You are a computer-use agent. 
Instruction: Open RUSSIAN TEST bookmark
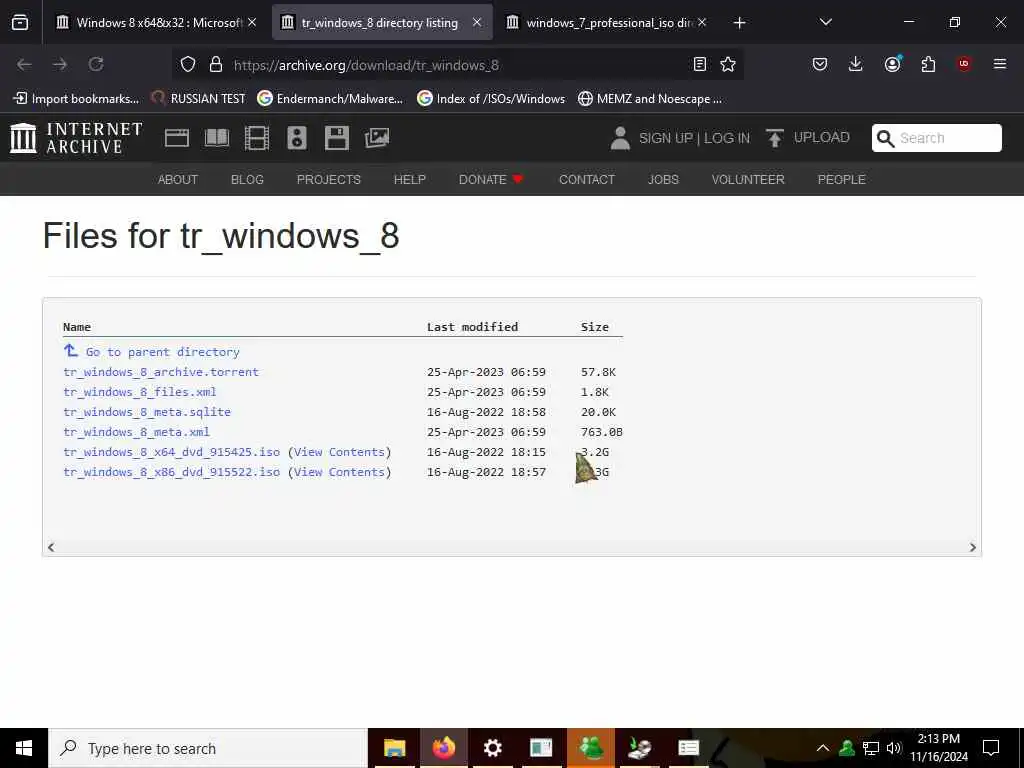tap(198, 99)
